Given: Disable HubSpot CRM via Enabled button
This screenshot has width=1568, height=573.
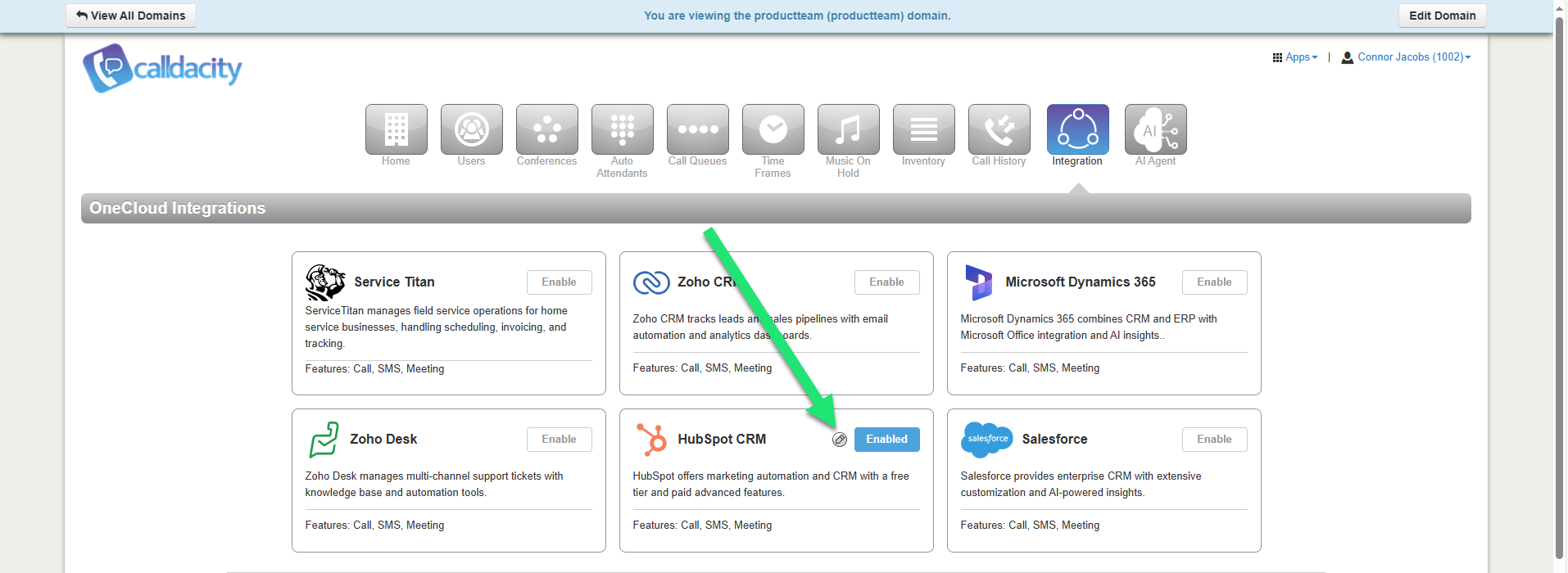Looking at the screenshot, I should point(886,440).
